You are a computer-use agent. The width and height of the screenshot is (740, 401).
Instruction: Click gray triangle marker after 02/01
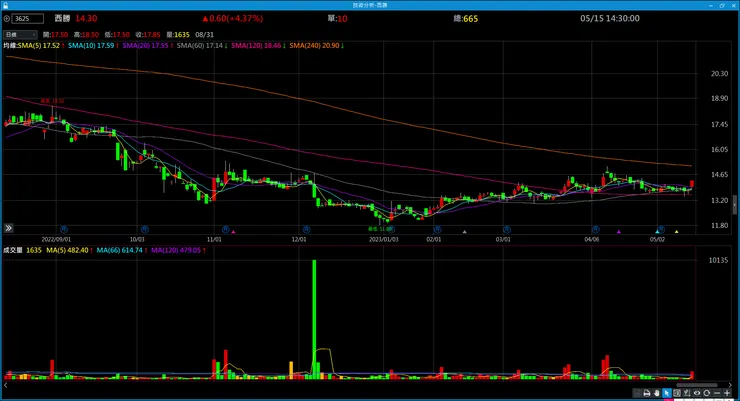click(464, 232)
